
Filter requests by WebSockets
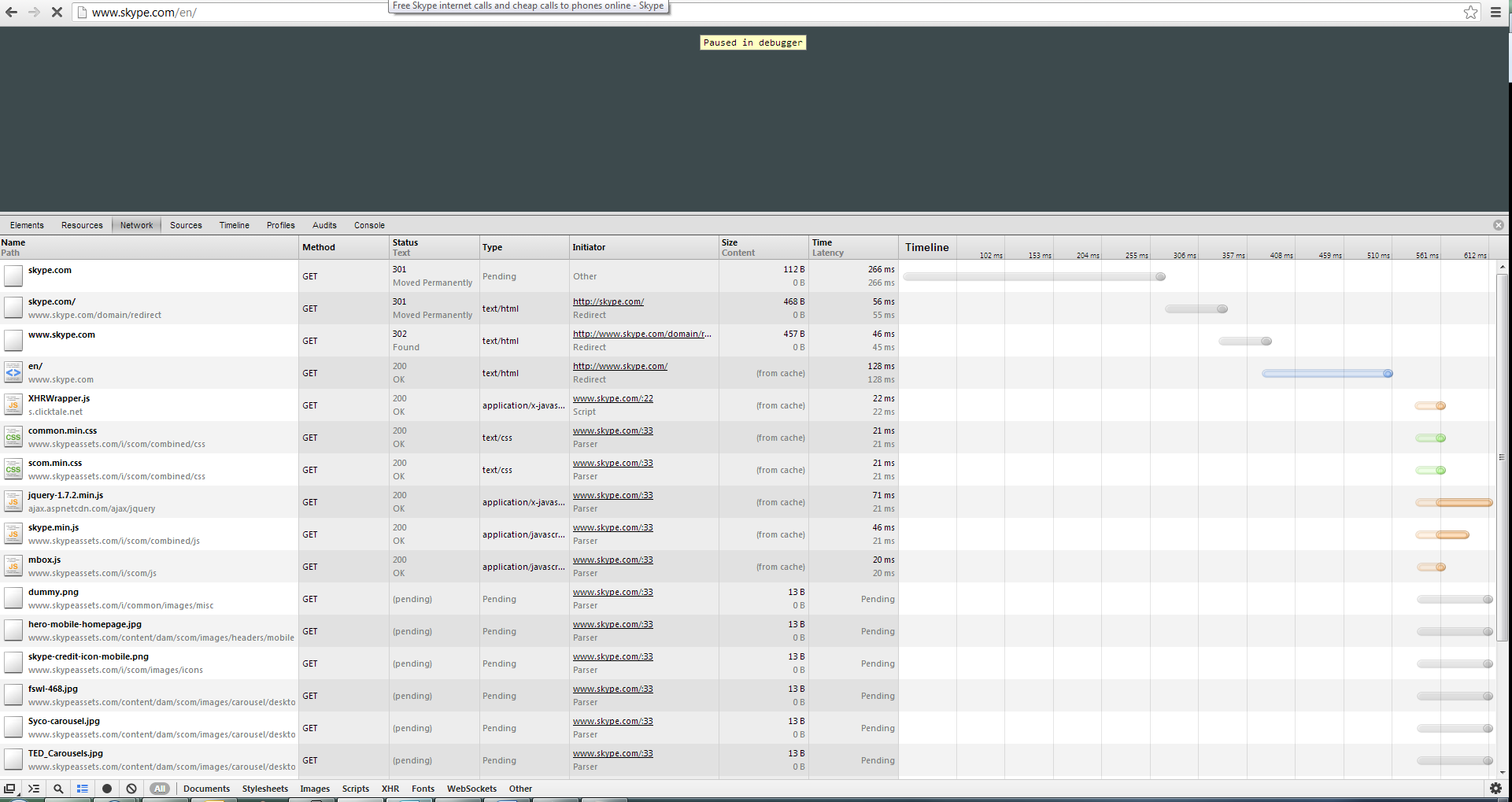coord(471,789)
